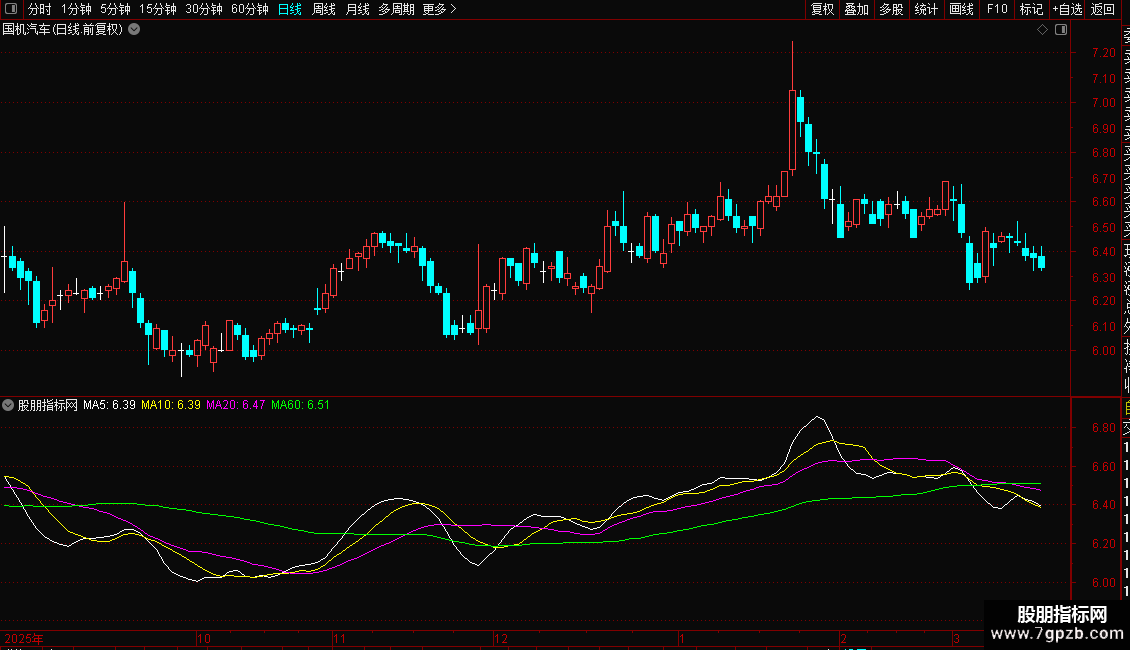This screenshot has width=1130, height=650.
Task: Open the 股朋指标网 indicator dropdown arrow
Action: point(8,405)
